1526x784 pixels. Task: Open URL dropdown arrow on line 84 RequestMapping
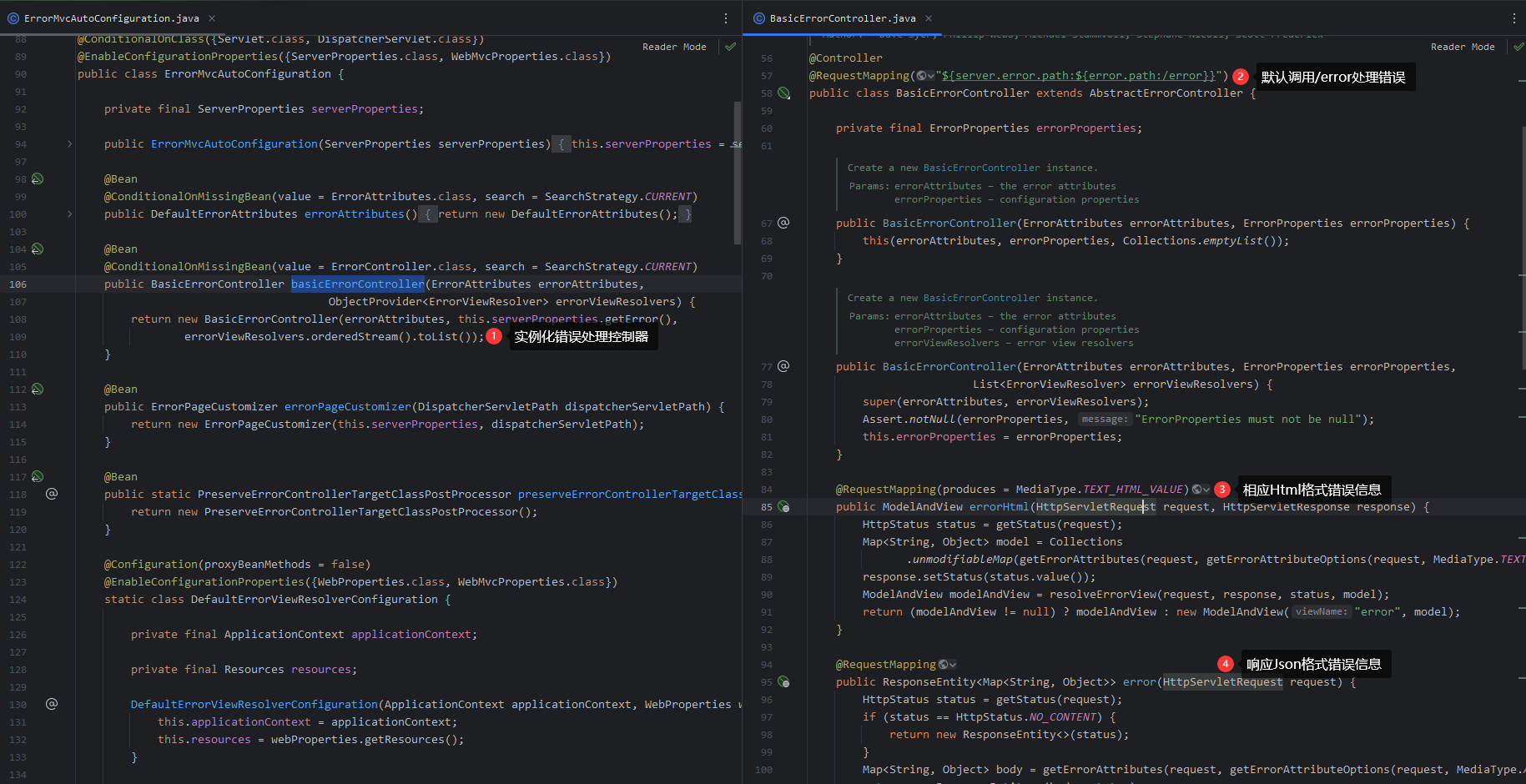coord(1206,490)
